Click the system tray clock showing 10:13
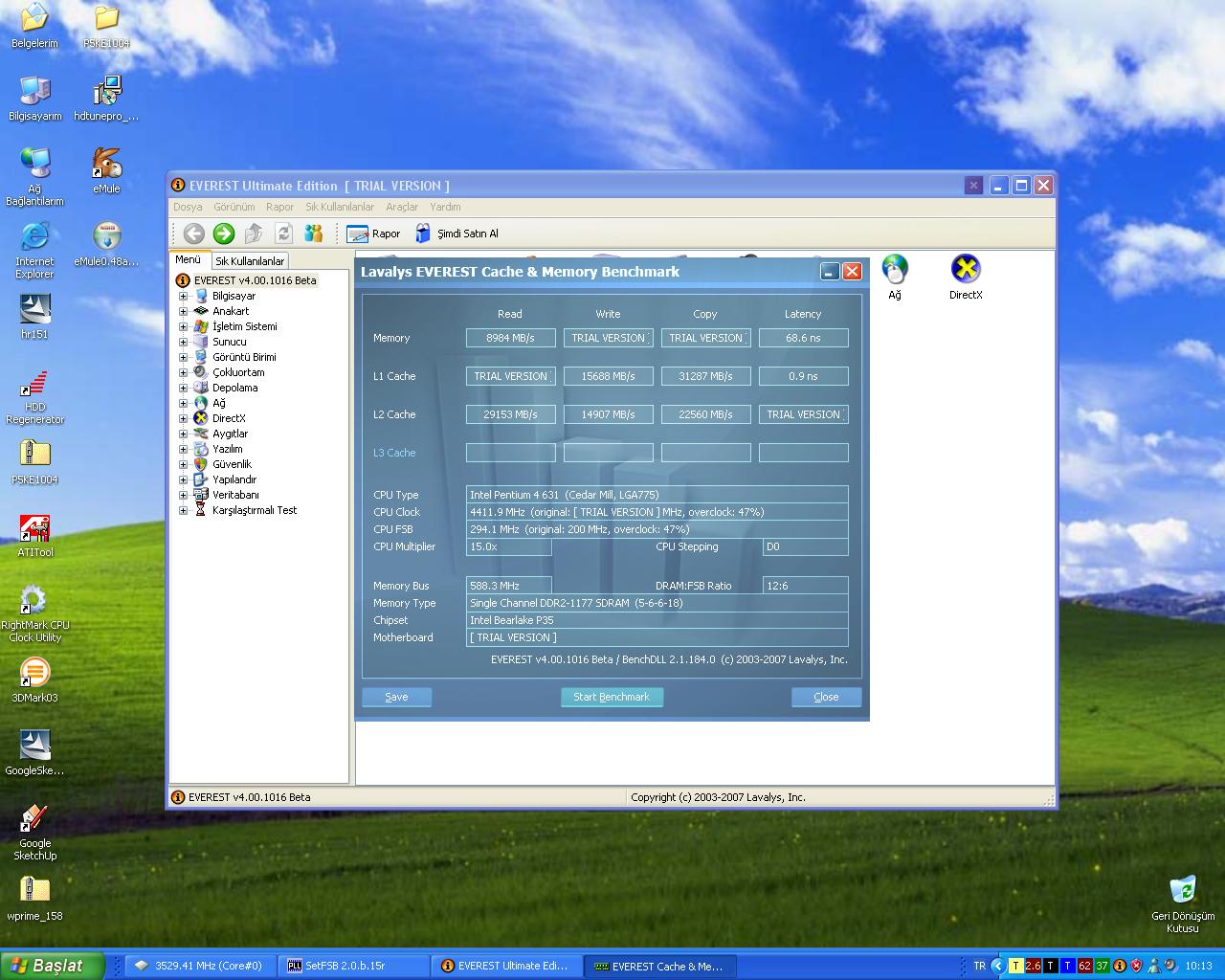Screen dimensions: 1225x980 pos(1198,966)
